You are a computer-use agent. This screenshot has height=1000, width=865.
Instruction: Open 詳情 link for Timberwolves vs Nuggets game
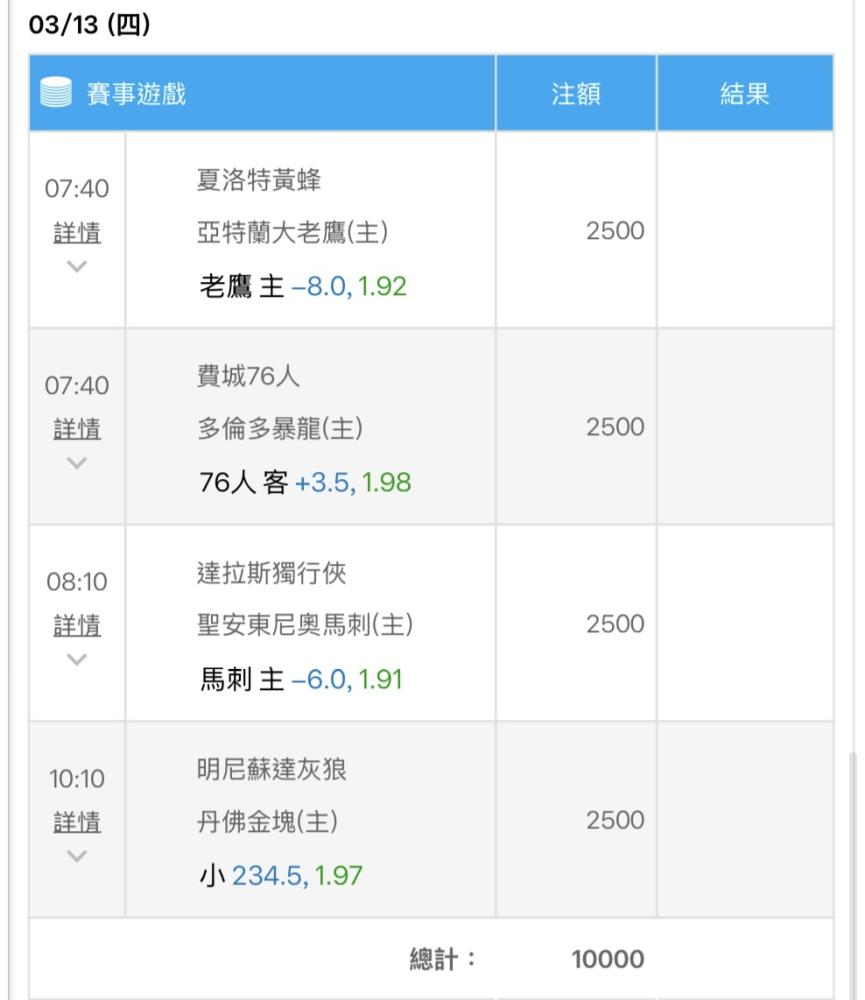coord(77,822)
